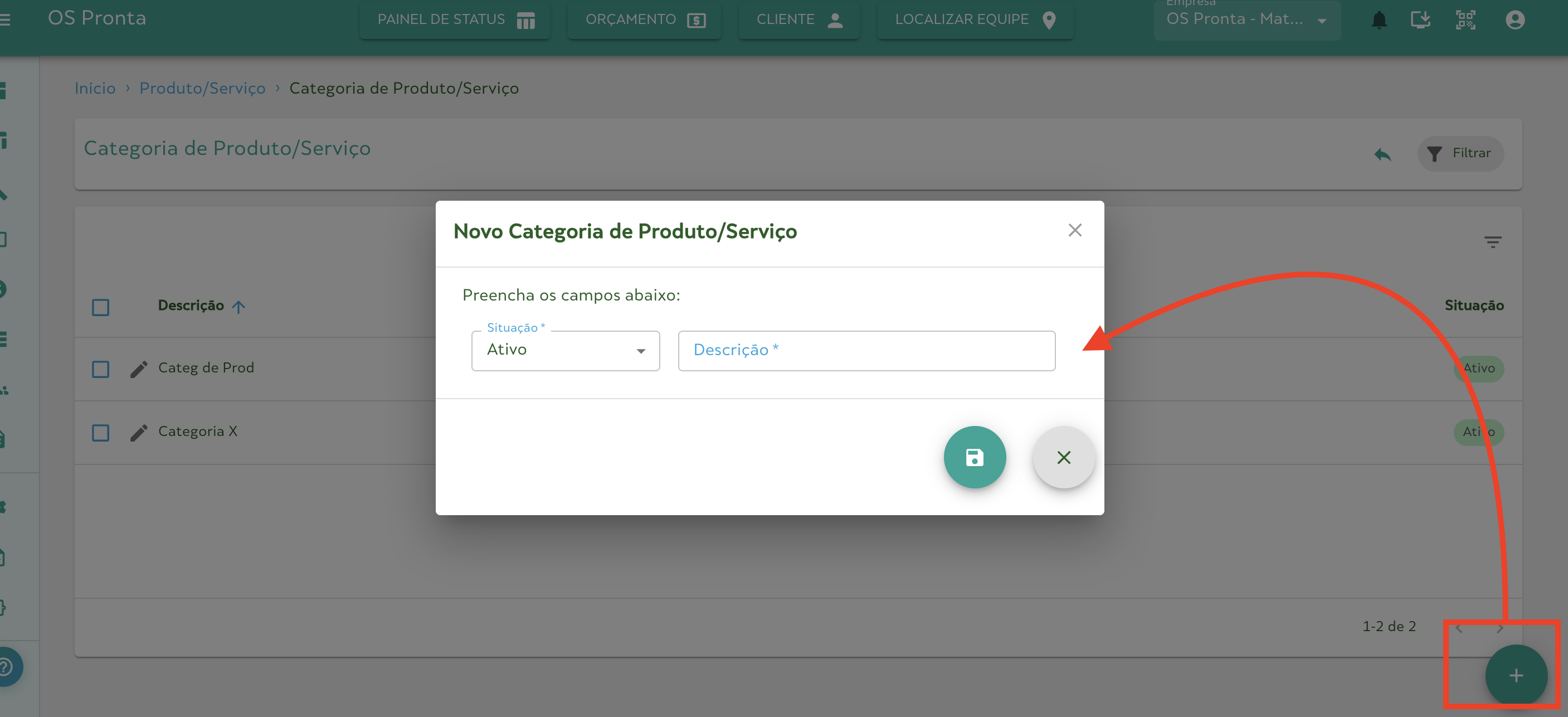Viewport: 1568px width, 717px height.
Task: Open PAINEL DE STATUS menu item
Action: (455, 20)
